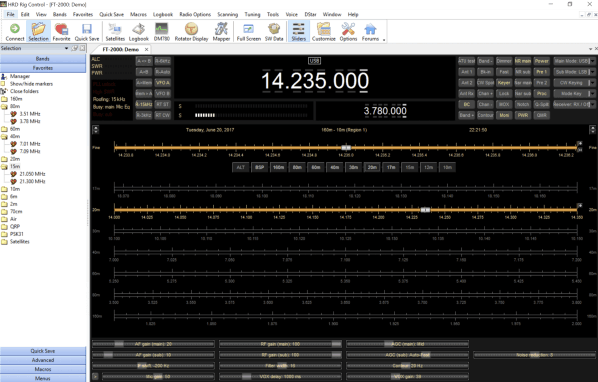
Task: Open the CW Keying dropdown
Action: click(x=574, y=83)
